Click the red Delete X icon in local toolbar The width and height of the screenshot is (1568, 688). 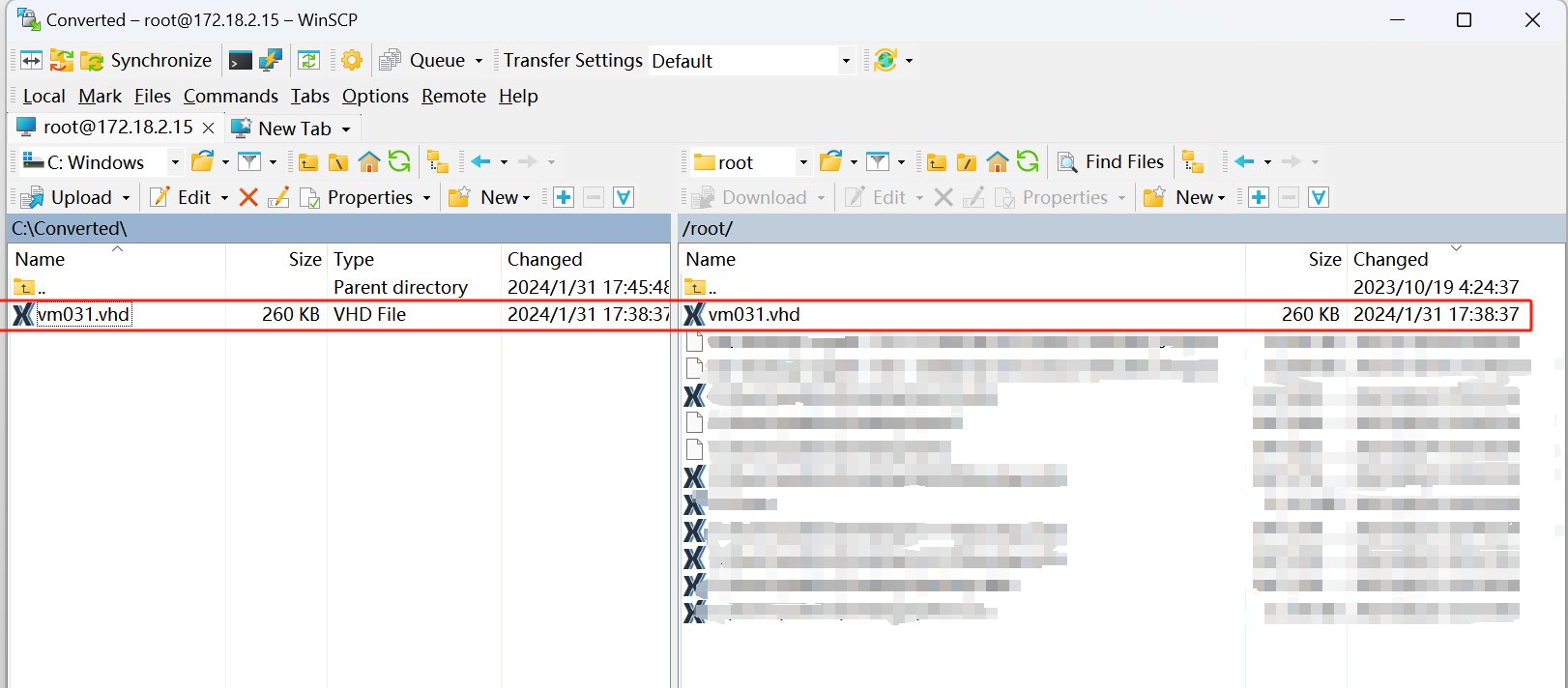pyautogui.click(x=248, y=197)
